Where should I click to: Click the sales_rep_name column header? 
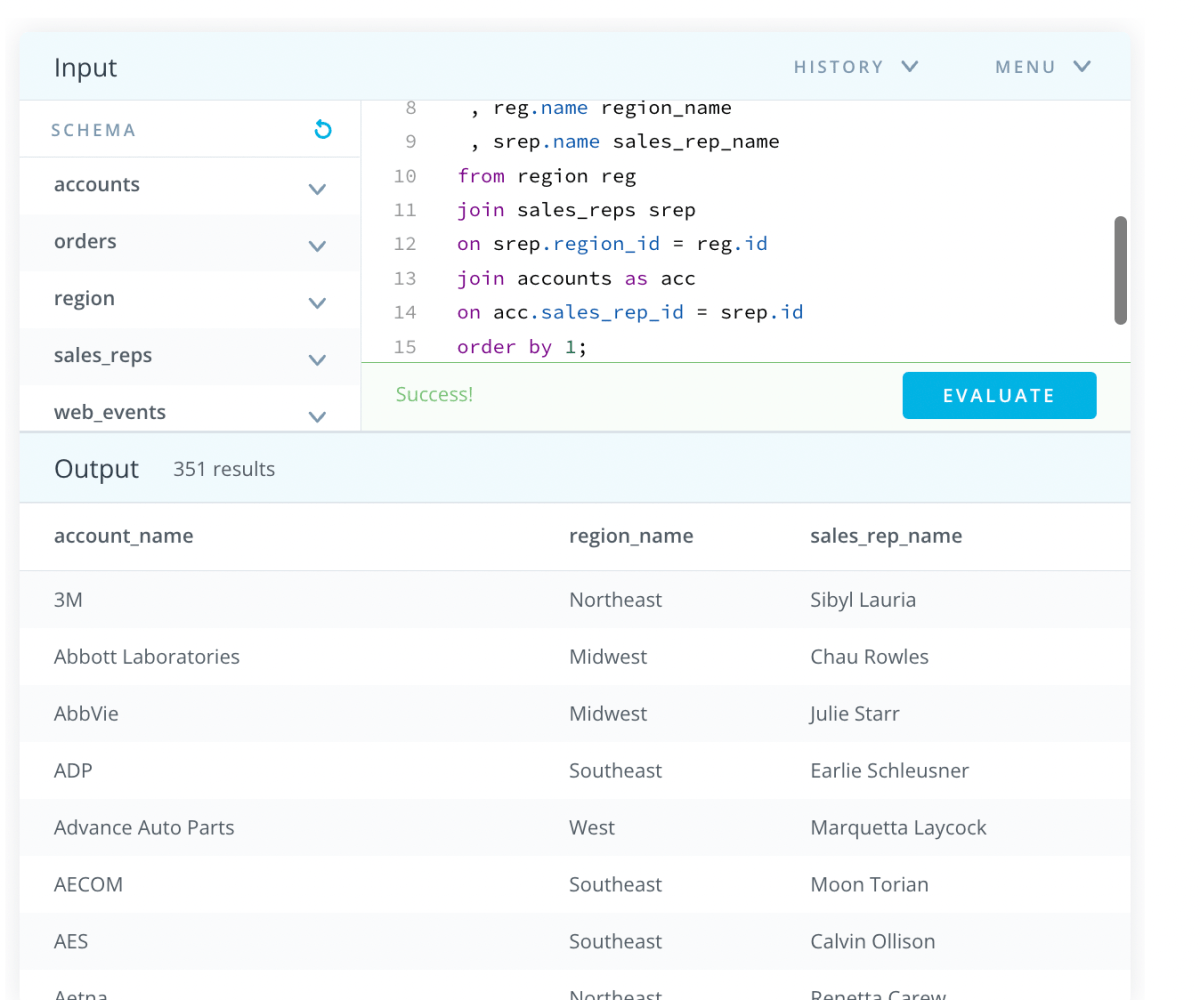pos(886,536)
